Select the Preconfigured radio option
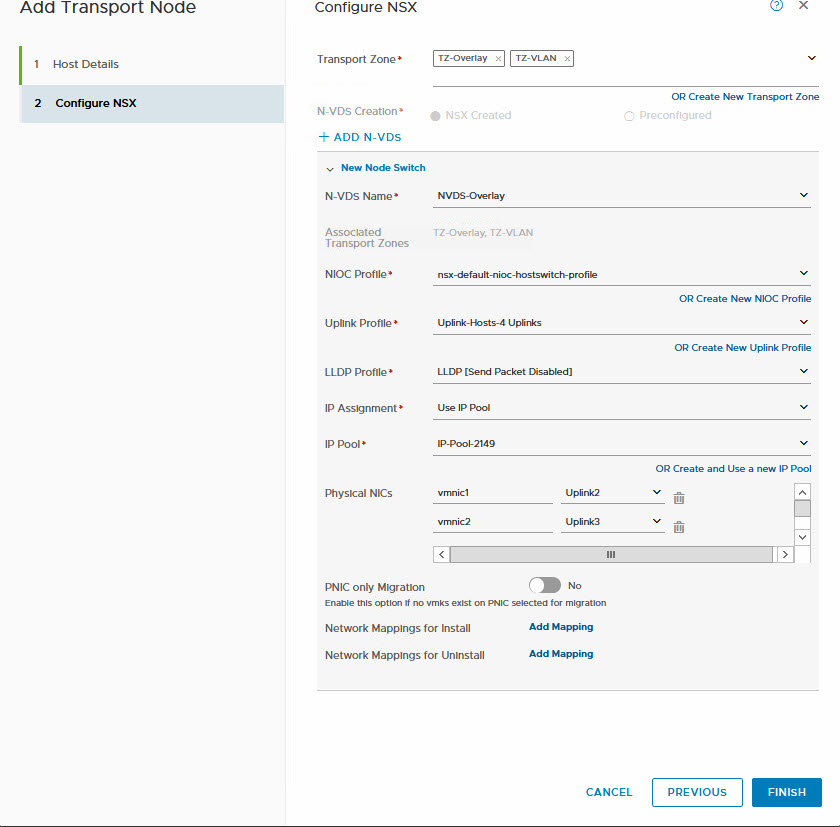Screen dimensions: 840x827 [629, 116]
